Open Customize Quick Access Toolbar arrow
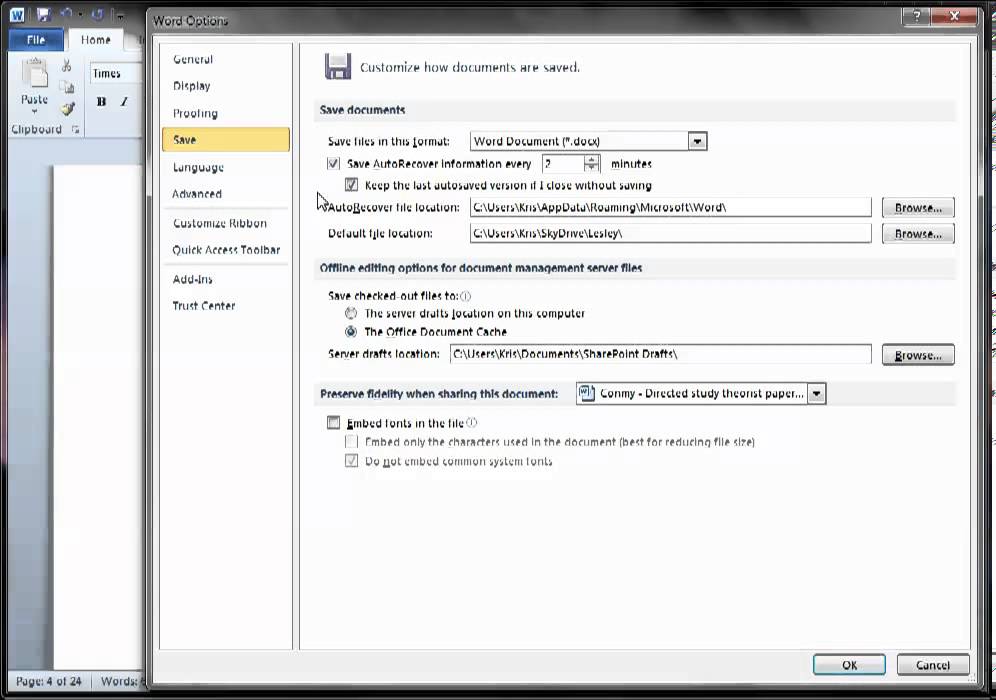Screen dimensions: 996x700 [119, 15]
